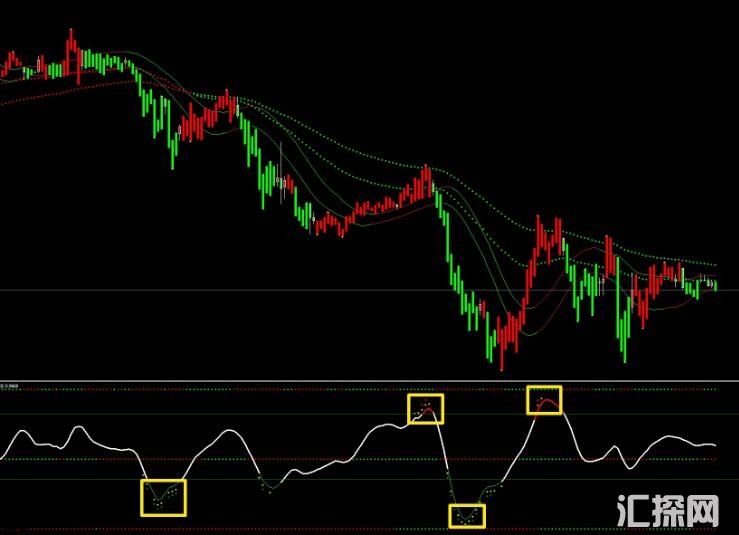Select the indicator value label in lower pane
The height and width of the screenshot is (535, 739).
[x=9, y=386]
